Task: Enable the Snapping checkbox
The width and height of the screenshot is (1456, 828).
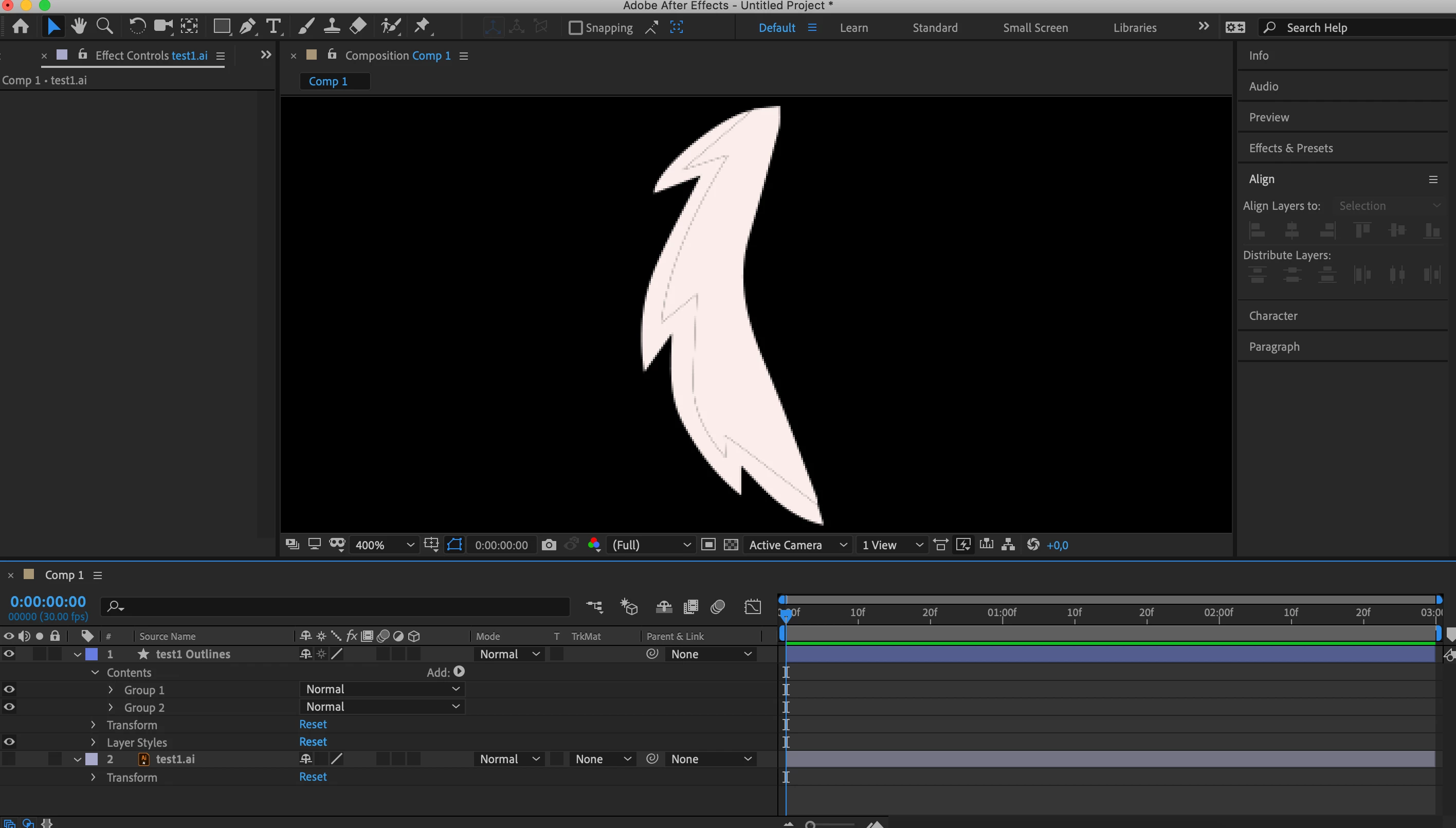Action: tap(575, 28)
